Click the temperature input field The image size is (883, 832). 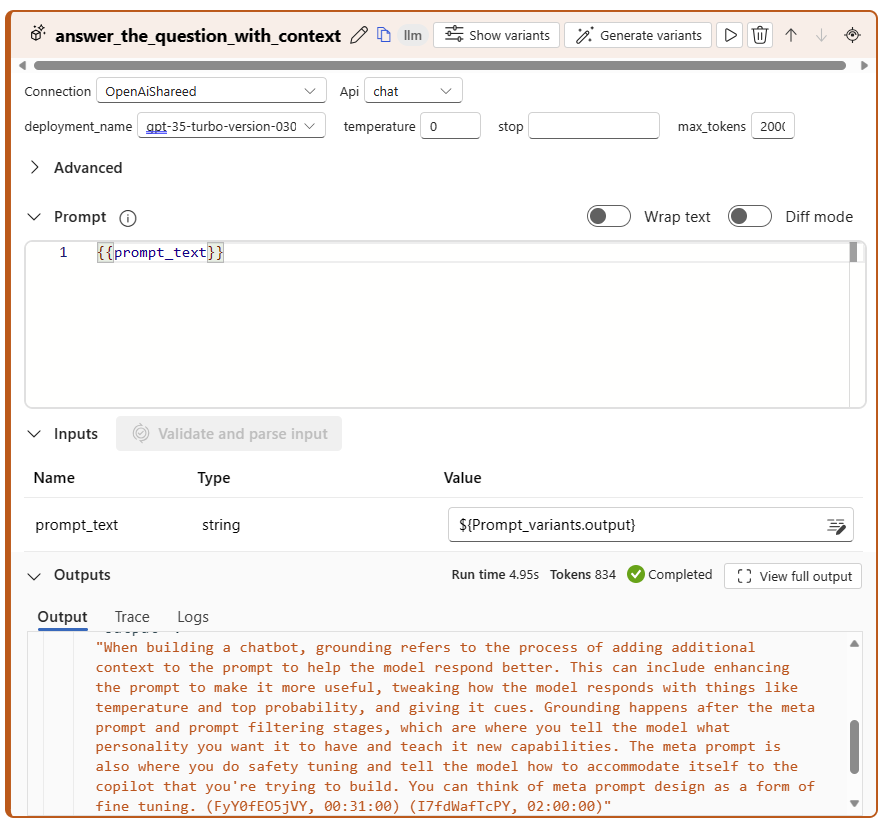pos(450,127)
